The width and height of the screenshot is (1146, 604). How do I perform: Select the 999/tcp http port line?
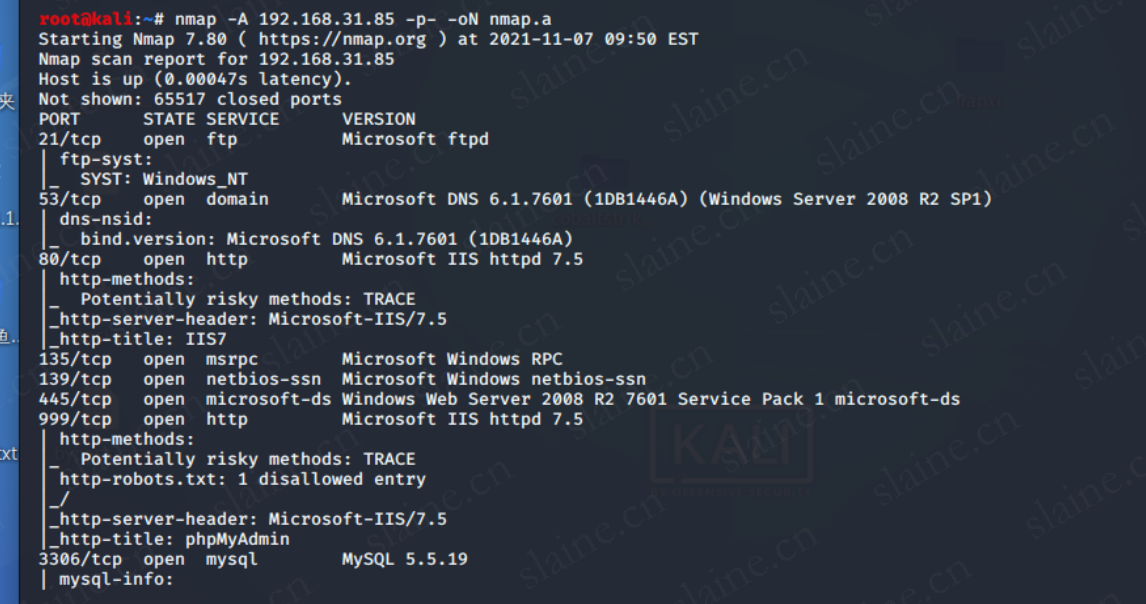tap(311, 419)
